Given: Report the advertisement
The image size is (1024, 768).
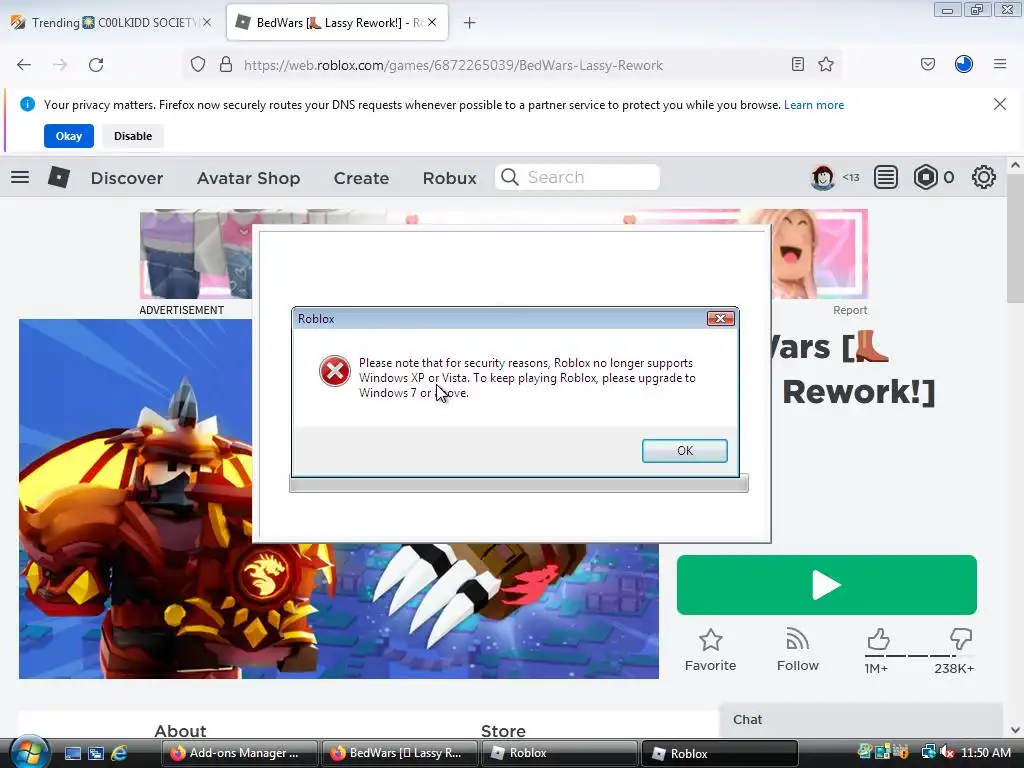Looking at the screenshot, I should pos(850,310).
